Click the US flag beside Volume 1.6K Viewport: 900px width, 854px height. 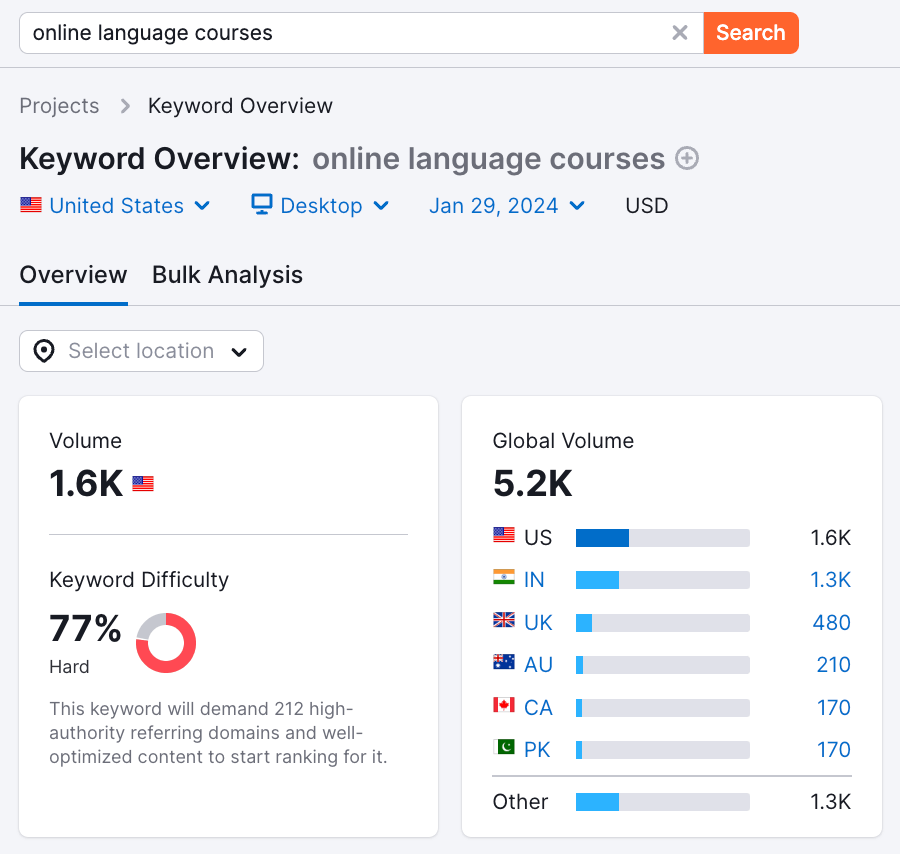[143, 484]
